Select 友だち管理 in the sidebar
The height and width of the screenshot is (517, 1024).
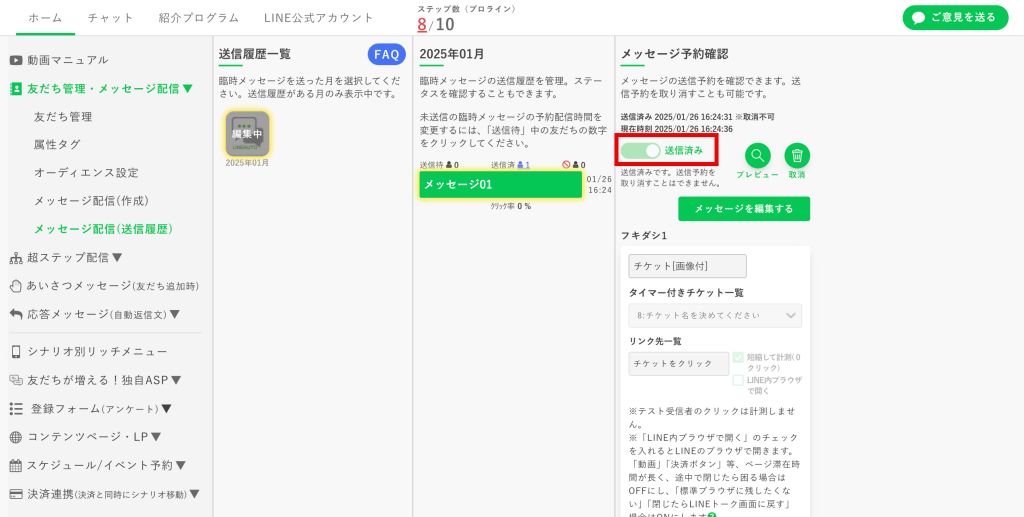tap(63, 117)
